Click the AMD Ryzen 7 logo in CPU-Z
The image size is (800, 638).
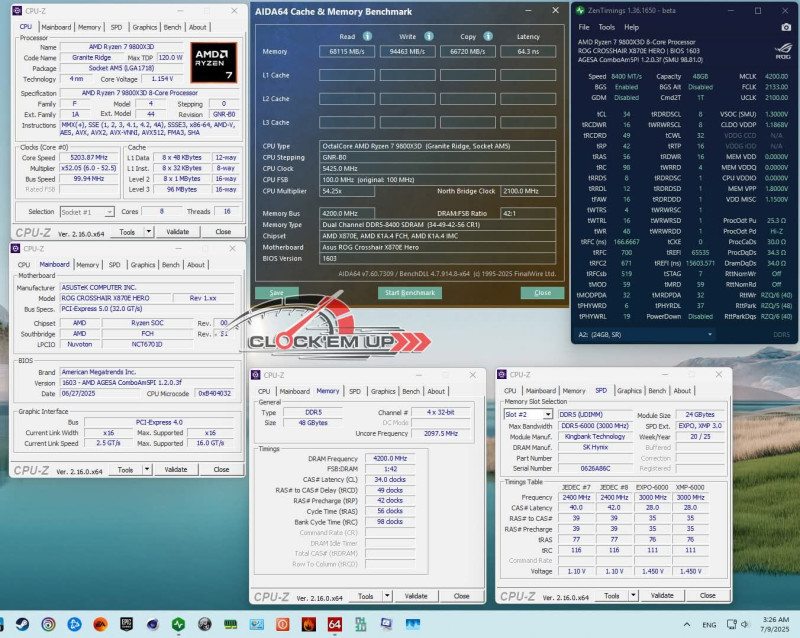pyautogui.click(x=214, y=62)
